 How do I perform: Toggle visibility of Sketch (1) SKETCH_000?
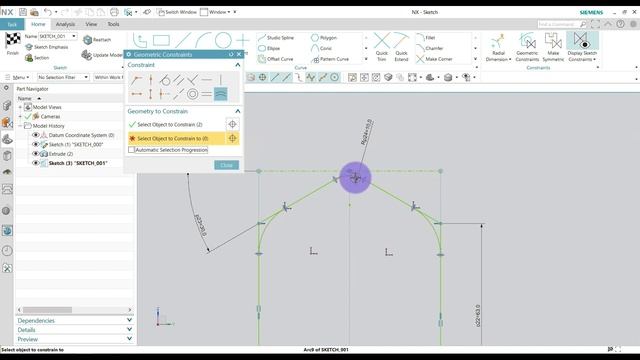click(x=36, y=144)
